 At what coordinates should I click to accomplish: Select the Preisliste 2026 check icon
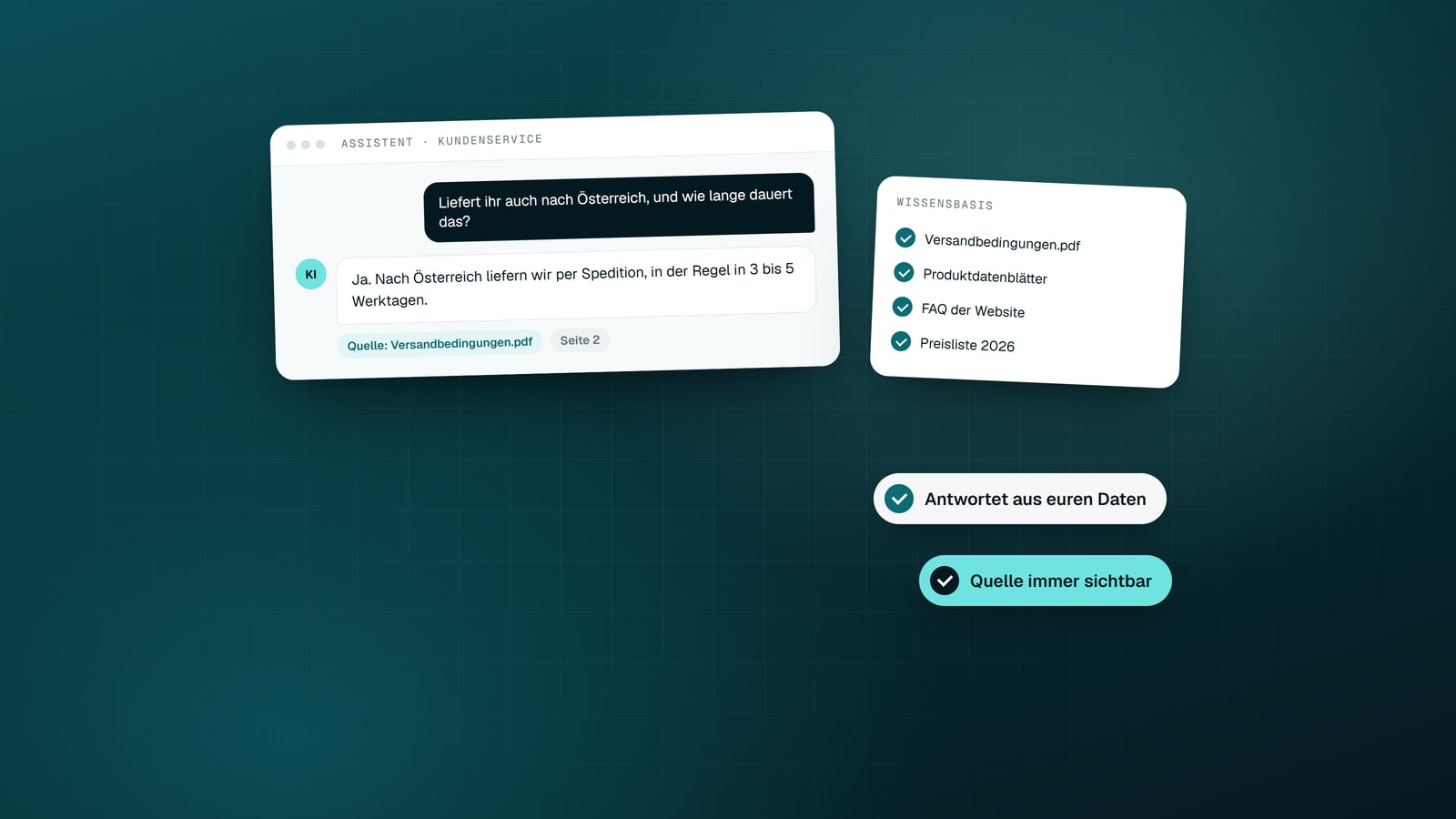[x=901, y=341]
